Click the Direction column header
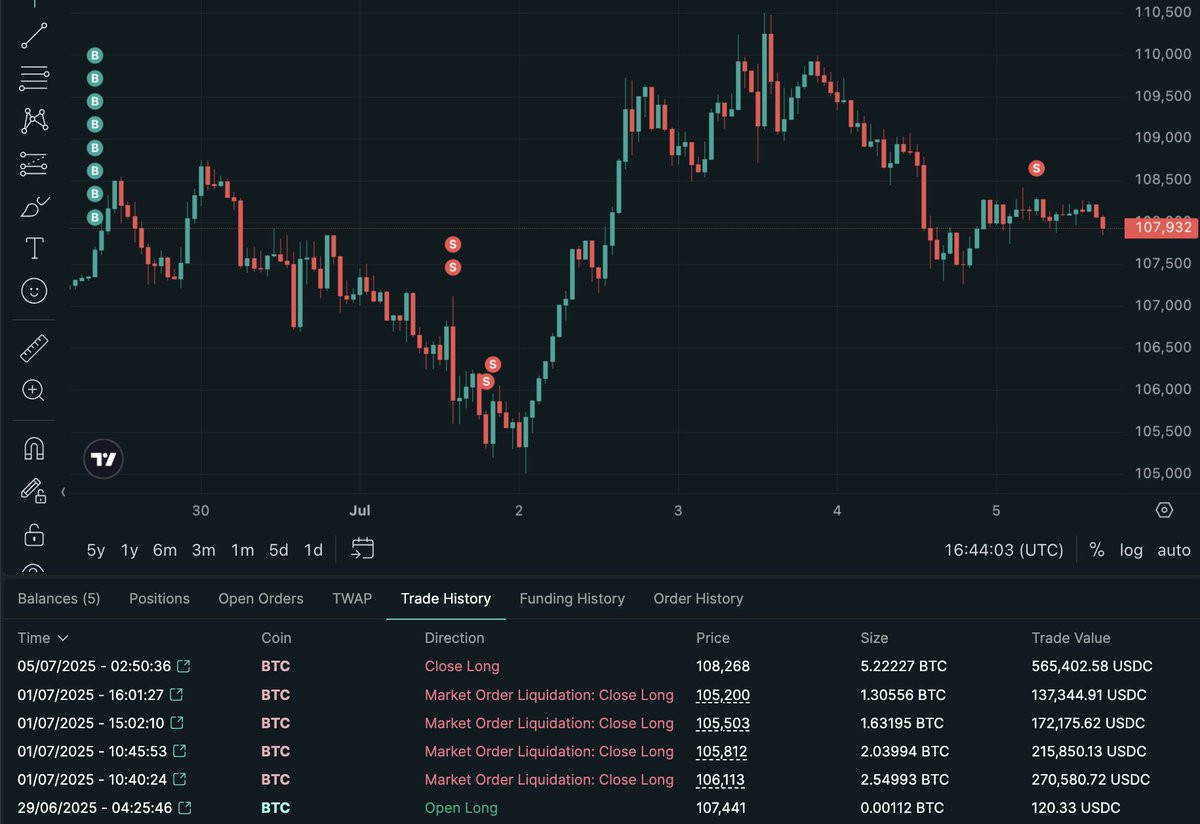 [x=454, y=638]
